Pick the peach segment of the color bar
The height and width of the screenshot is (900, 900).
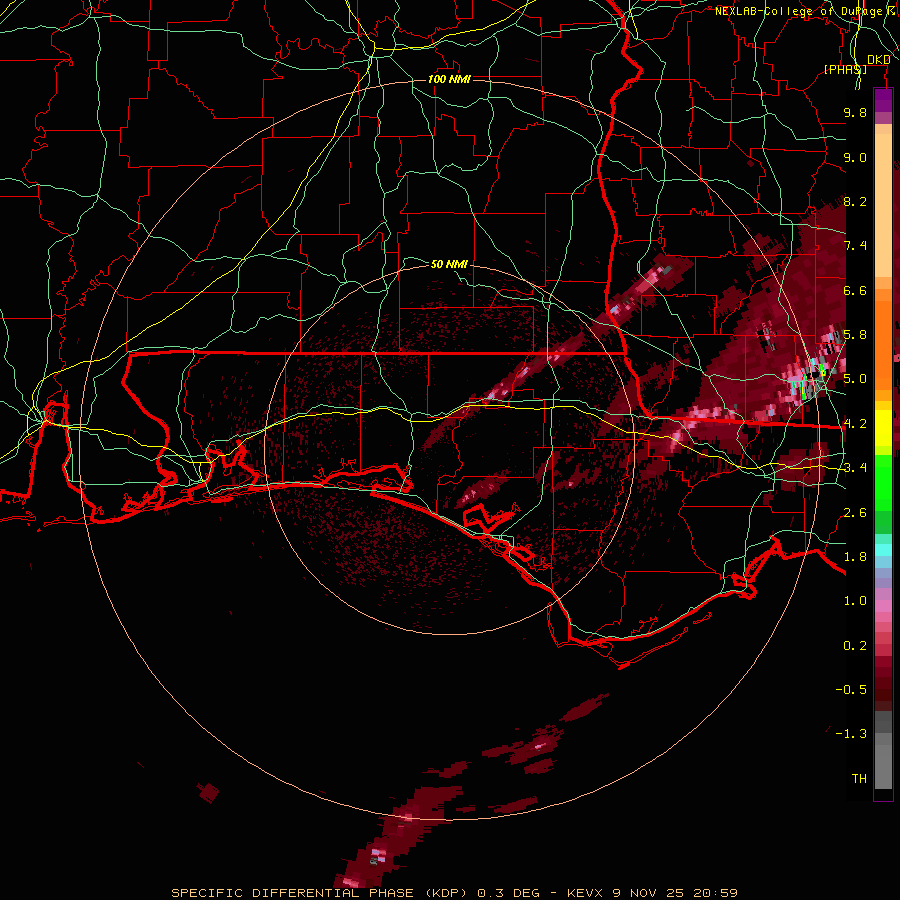tap(883, 207)
